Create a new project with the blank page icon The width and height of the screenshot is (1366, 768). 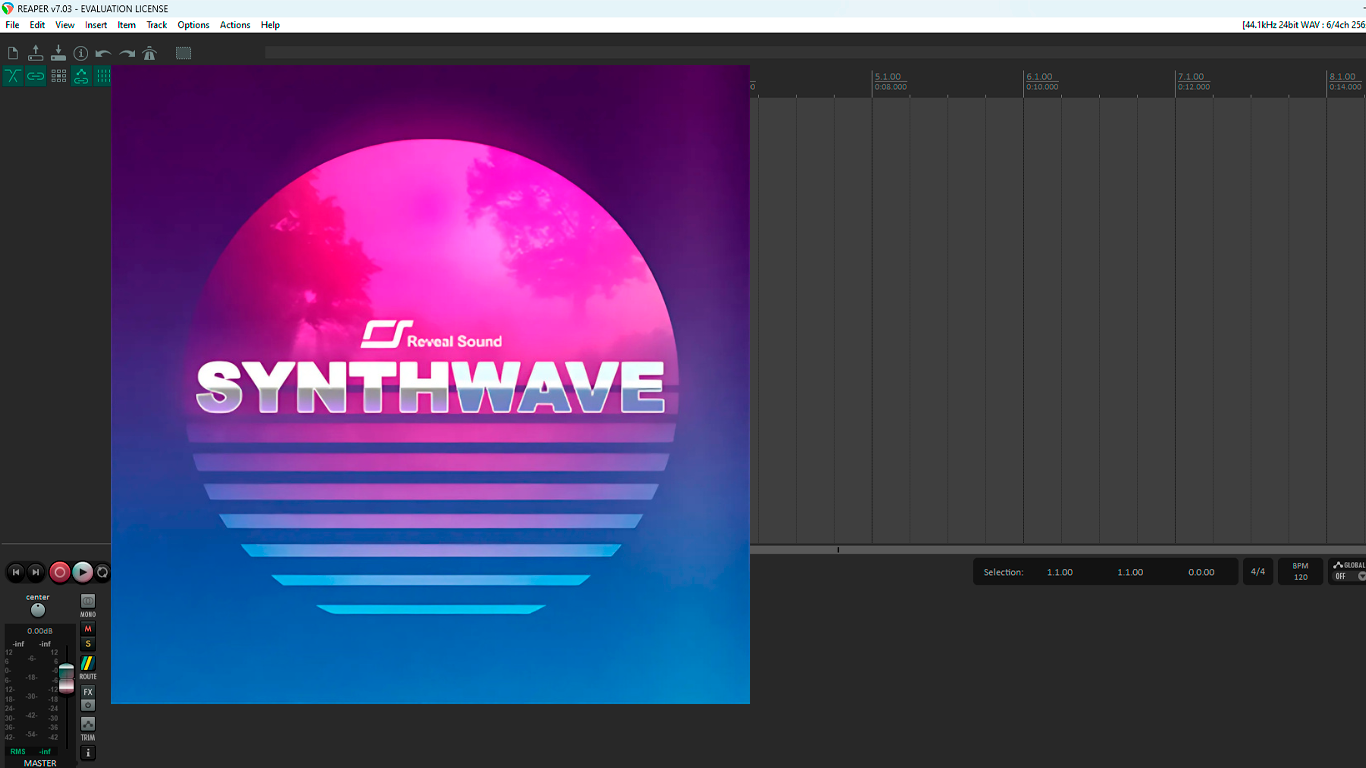(x=13, y=53)
